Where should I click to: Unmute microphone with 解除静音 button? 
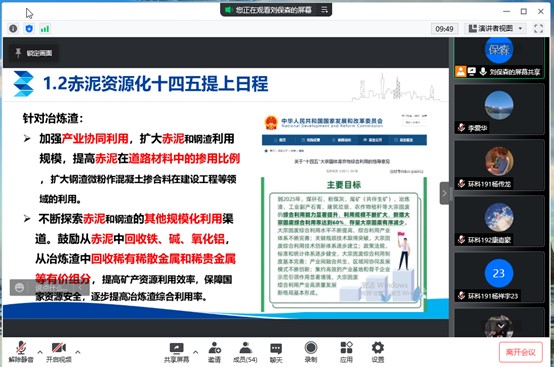coord(21,352)
